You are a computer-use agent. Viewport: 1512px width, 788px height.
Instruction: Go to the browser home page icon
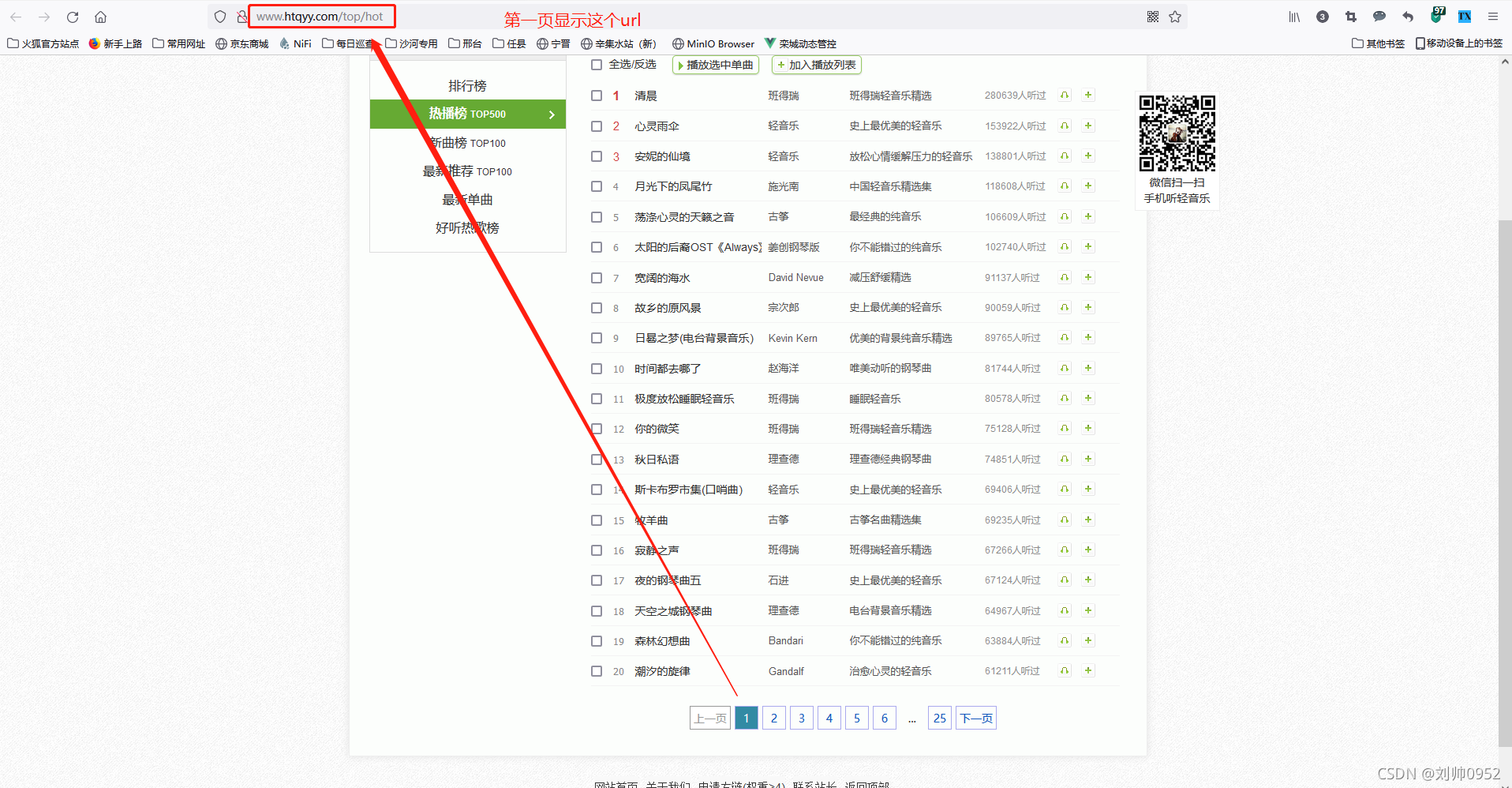click(100, 17)
